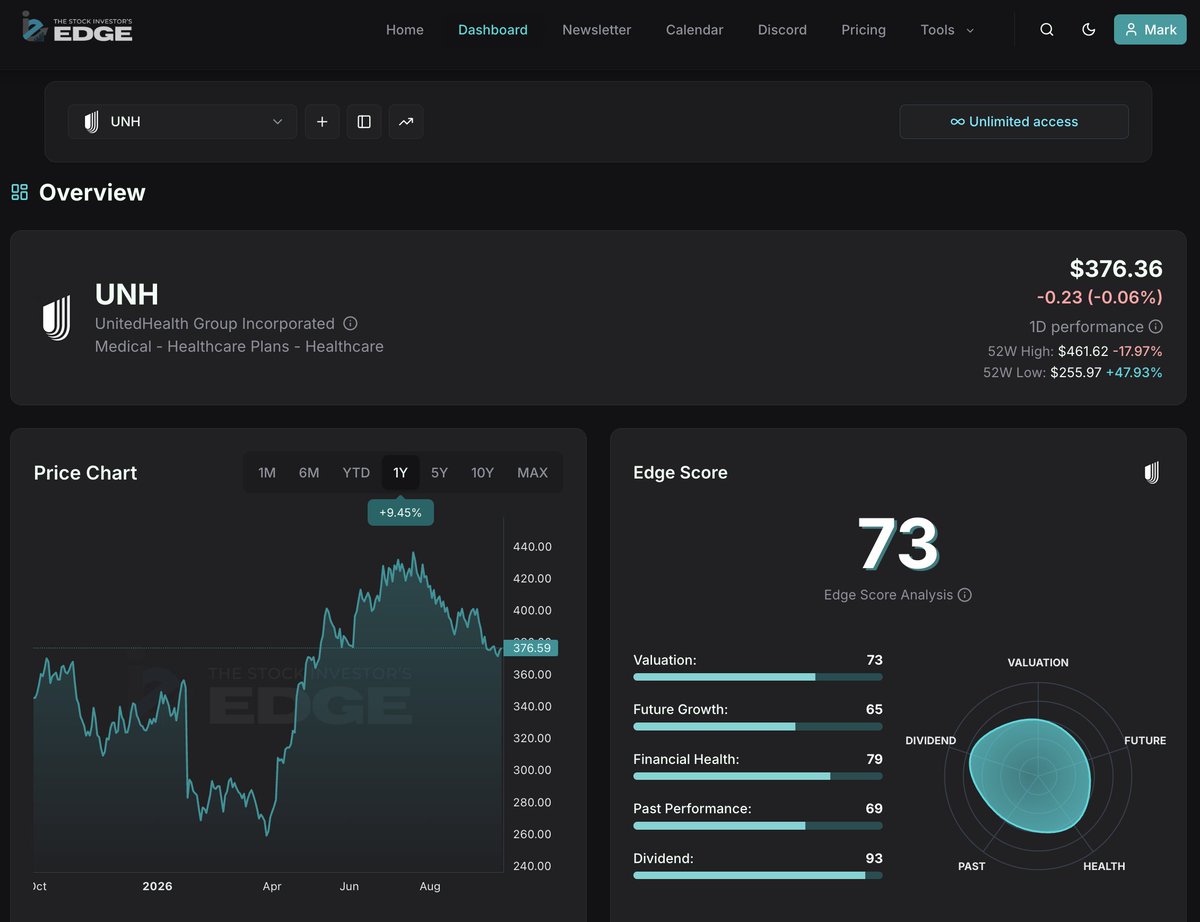1200x922 pixels.
Task: Click the sidebar layout panel icon
Action: point(364,122)
